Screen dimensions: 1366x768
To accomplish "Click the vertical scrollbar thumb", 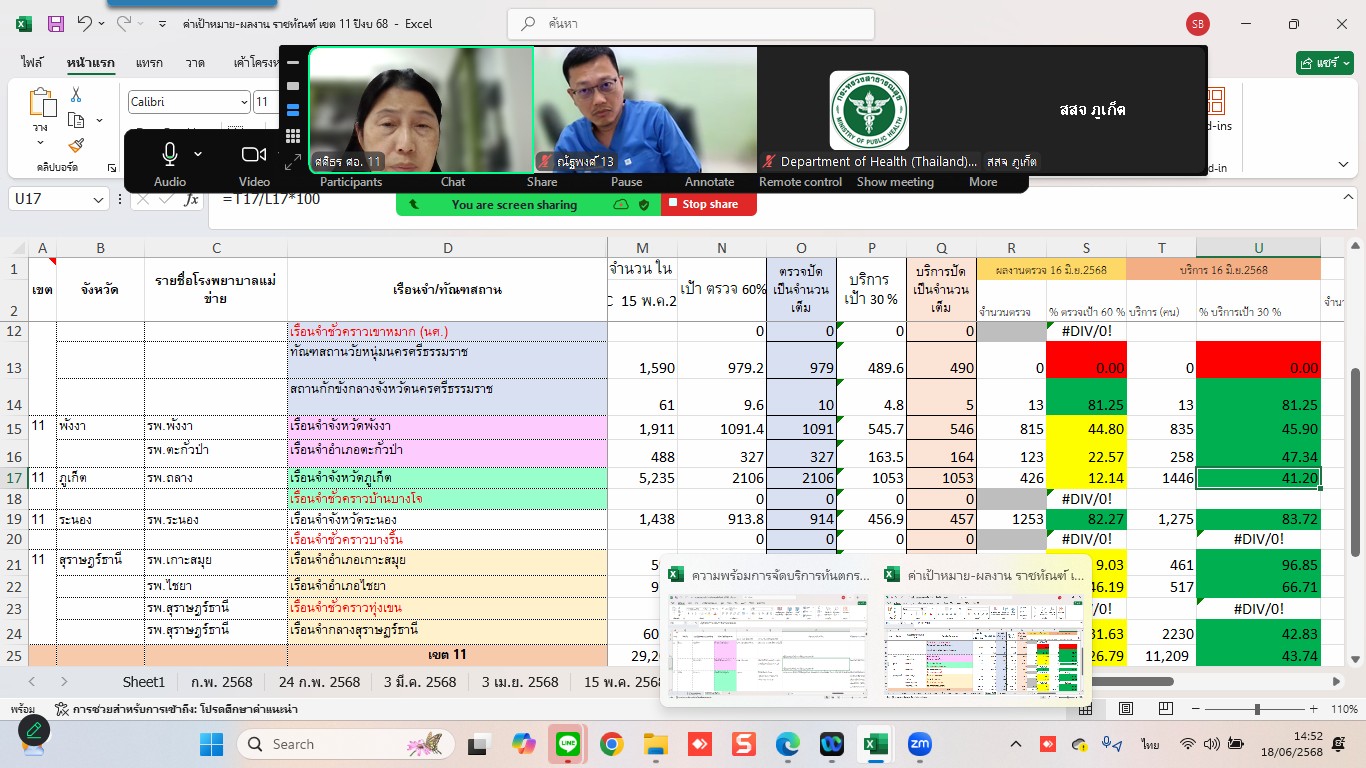I will point(1356,461).
